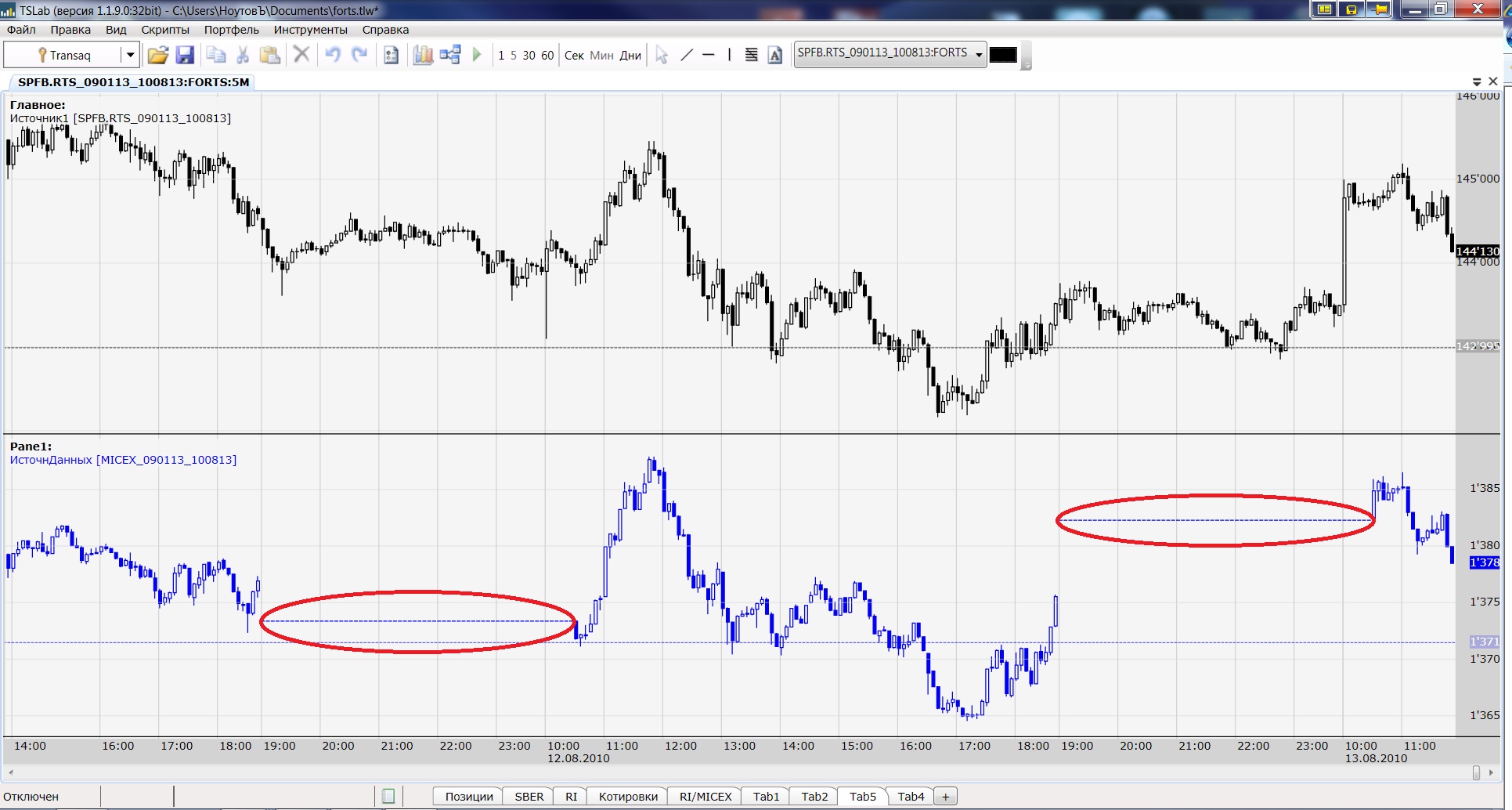1512x810 pixels.
Task: Open the Файл menu
Action: point(21,30)
